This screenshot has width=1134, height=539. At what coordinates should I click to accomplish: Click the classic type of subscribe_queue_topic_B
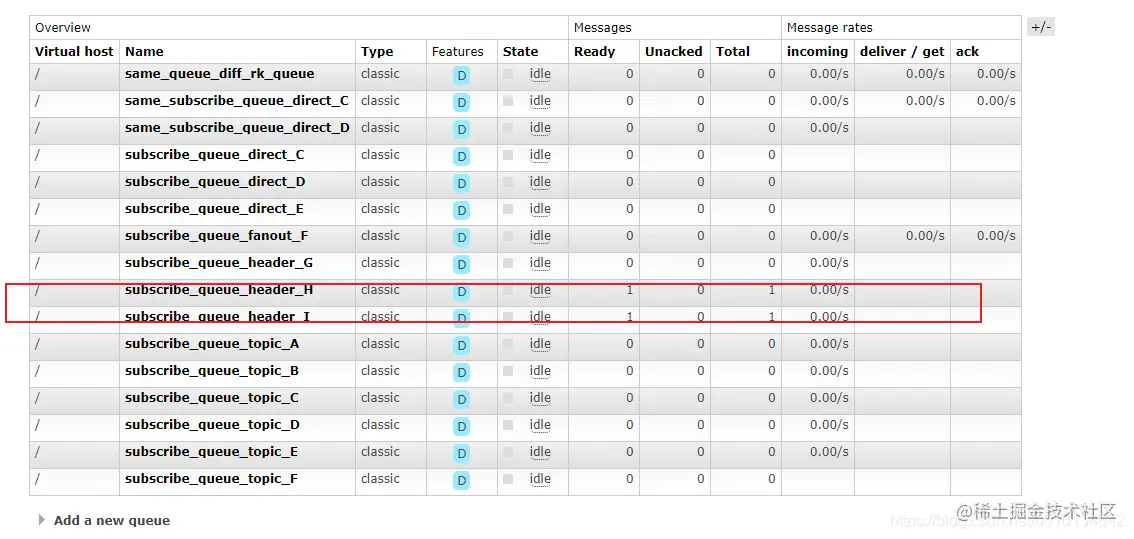click(380, 370)
